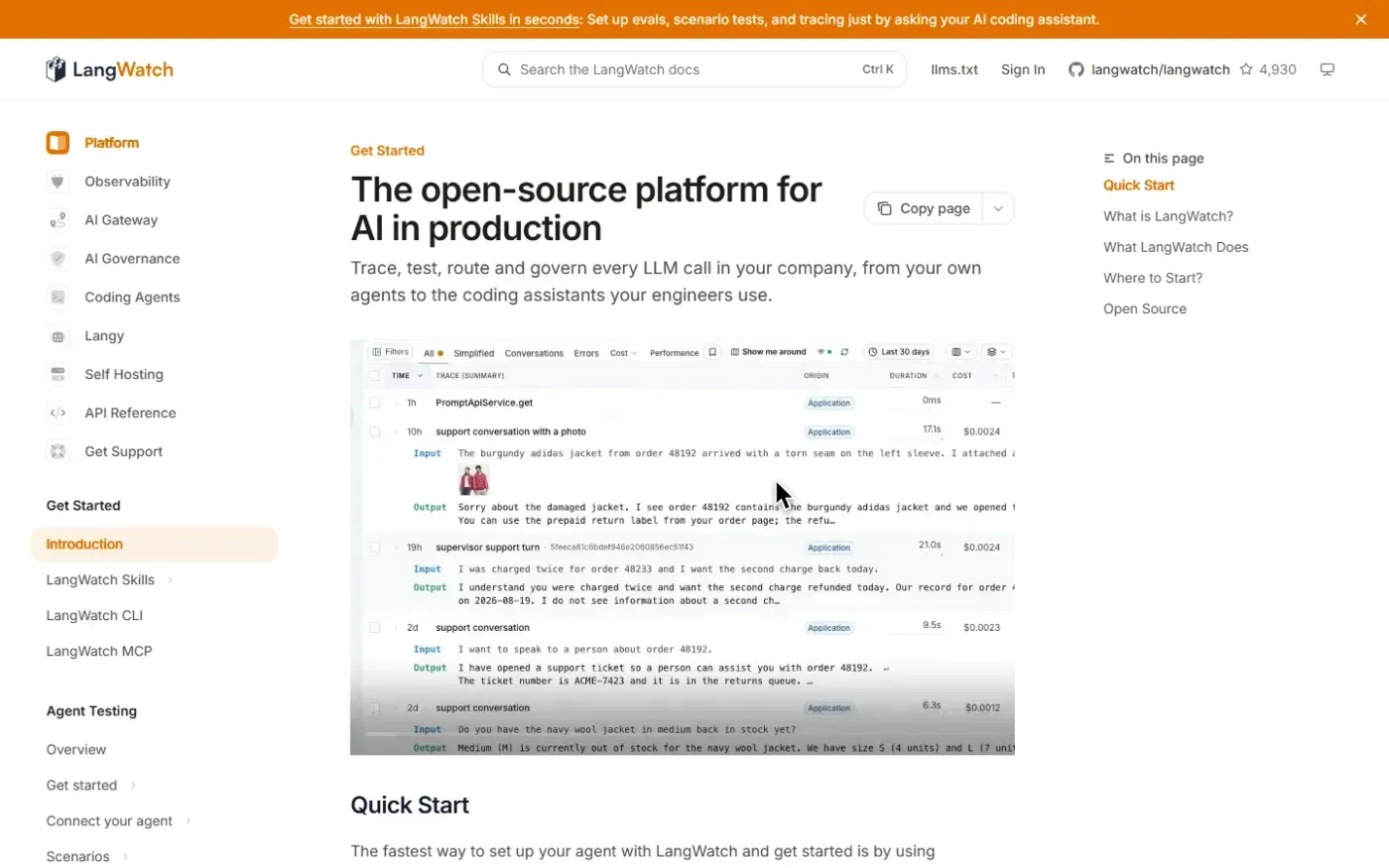Open the API Reference sidebar section
Image resolution: width=1389 pixels, height=868 pixels.
point(111,414)
